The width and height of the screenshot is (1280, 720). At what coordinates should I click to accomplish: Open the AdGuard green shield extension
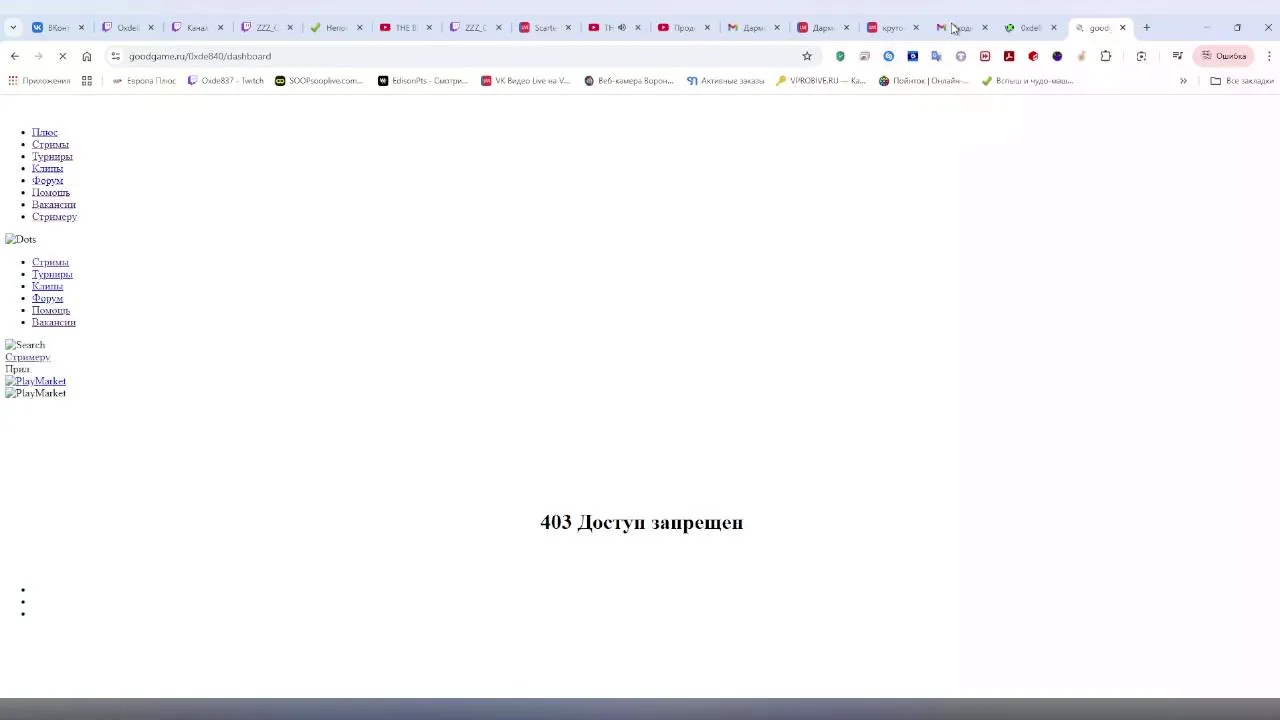coord(840,56)
